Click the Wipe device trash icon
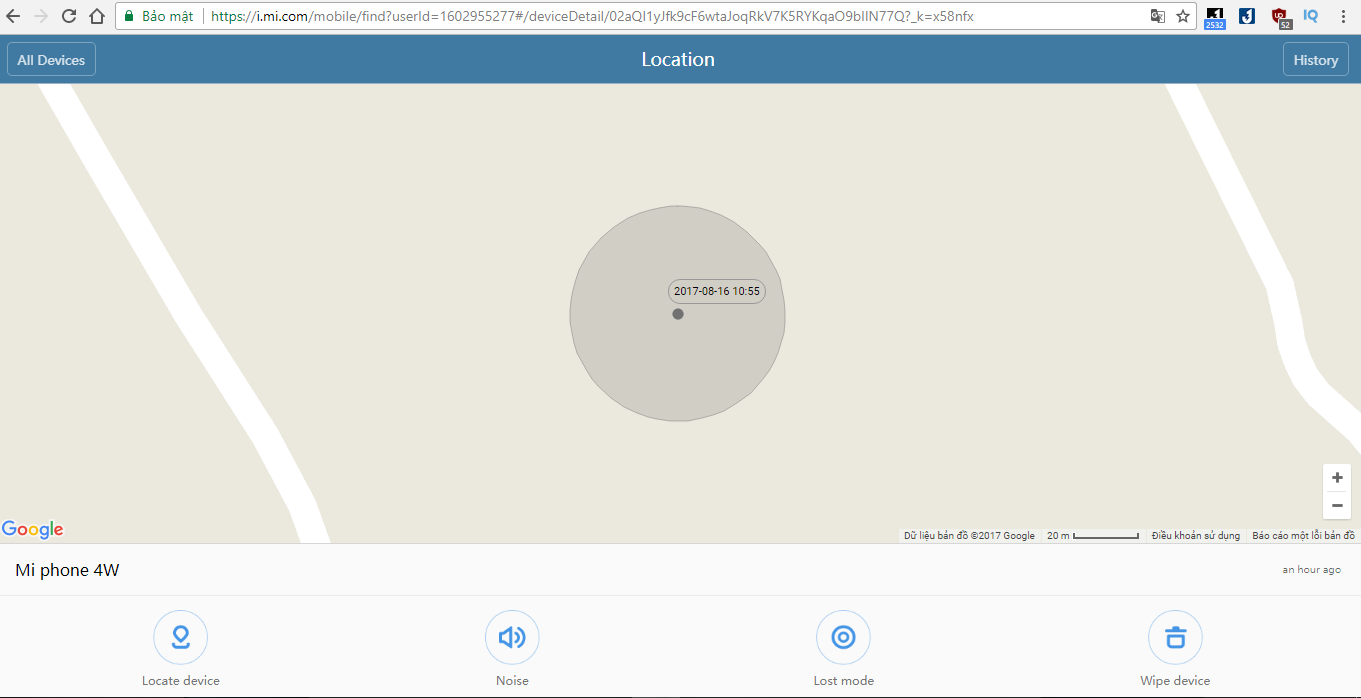This screenshot has width=1361, height=698. (x=1175, y=637)
